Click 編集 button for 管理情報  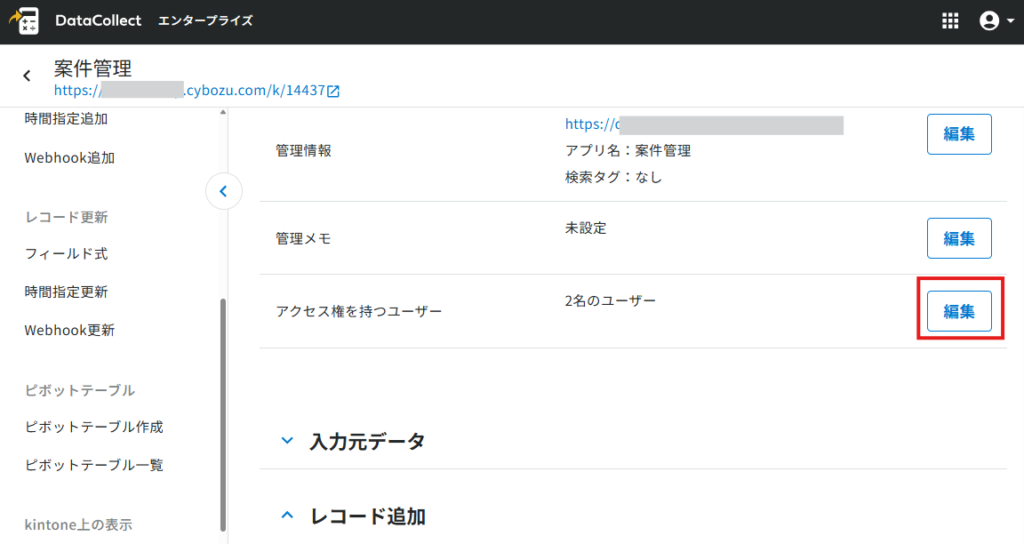959,134
